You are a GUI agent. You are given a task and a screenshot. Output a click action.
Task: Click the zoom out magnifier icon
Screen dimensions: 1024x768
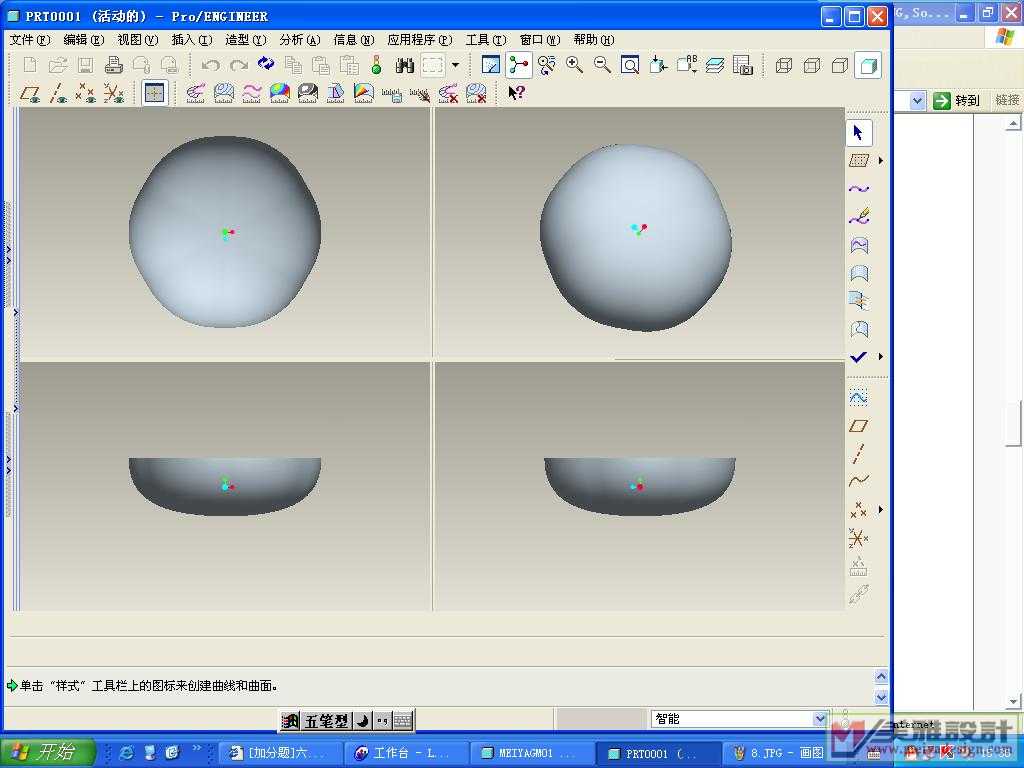pyautogui.click(x=603, y=66)
